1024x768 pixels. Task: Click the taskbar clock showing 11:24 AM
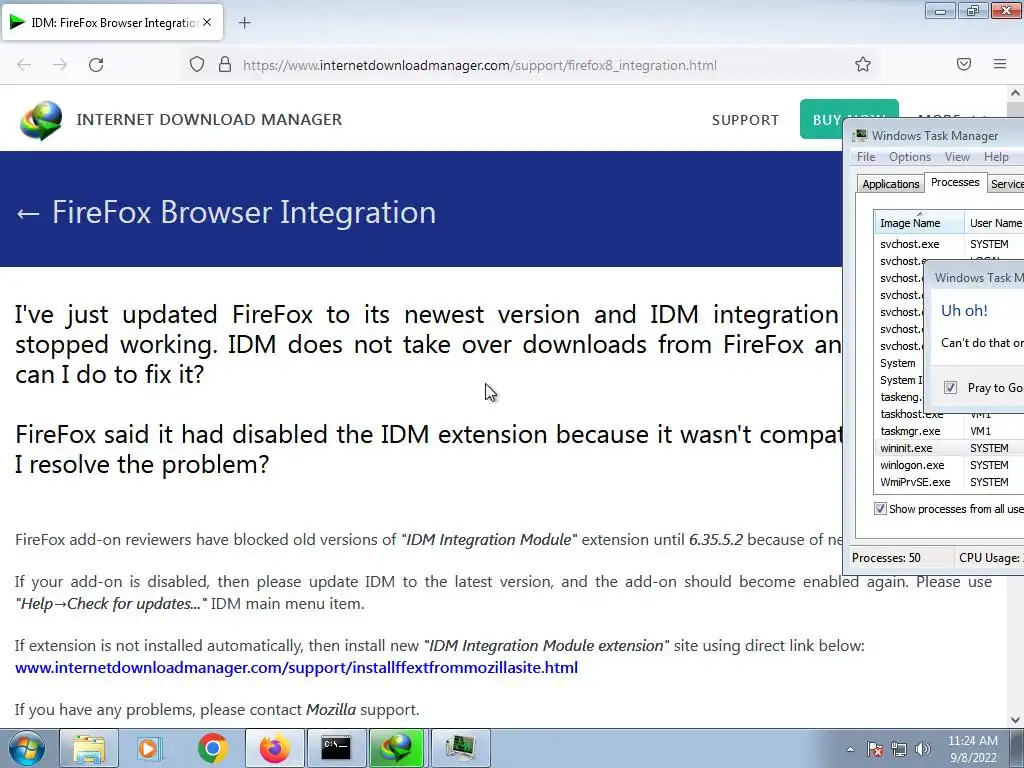[972, 741]
